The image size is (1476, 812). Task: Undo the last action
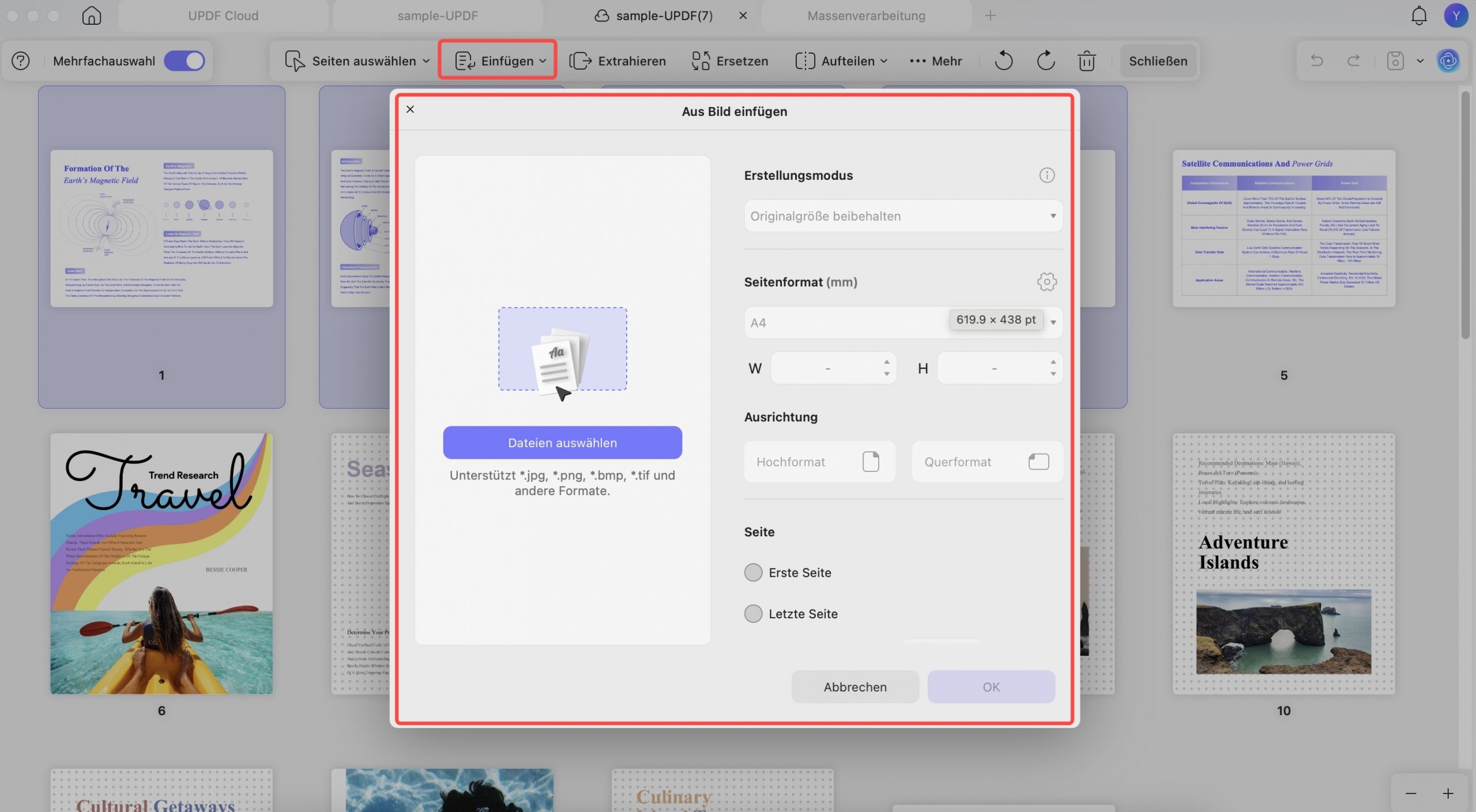coord(1317,61)
